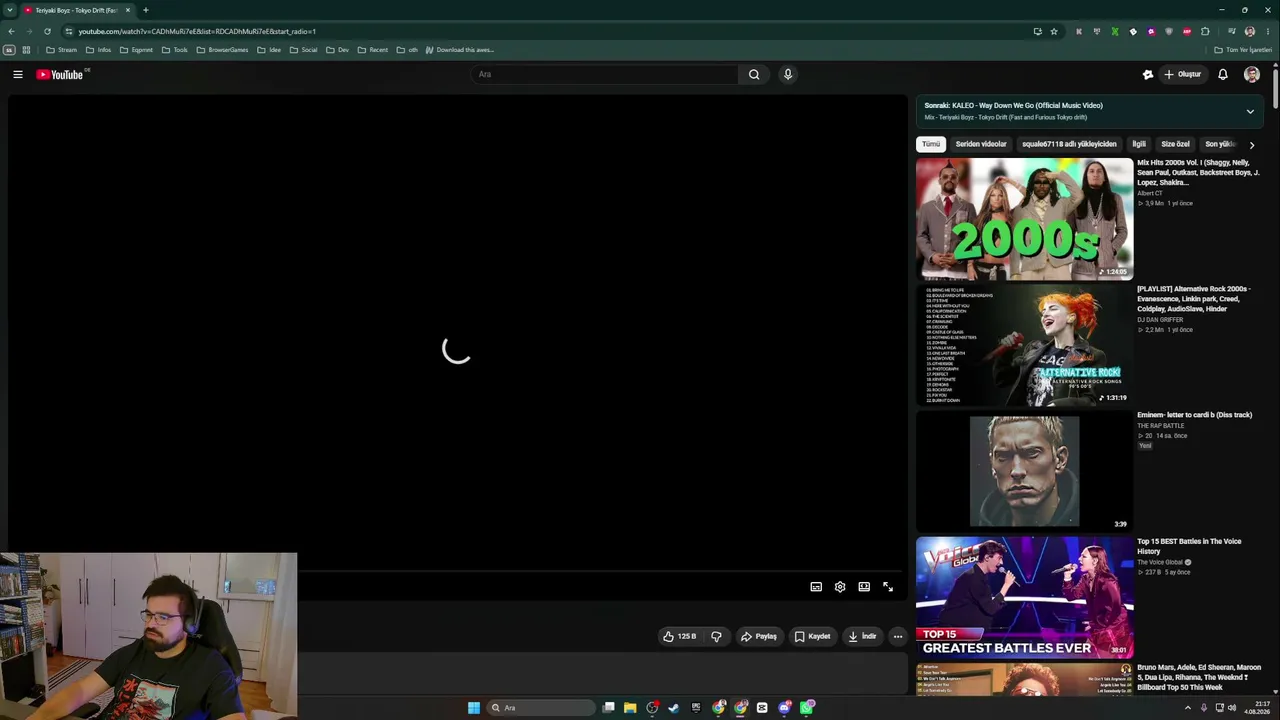Reload the page with the refresh icon
1280x720 pixels.
tap(47, 31)
